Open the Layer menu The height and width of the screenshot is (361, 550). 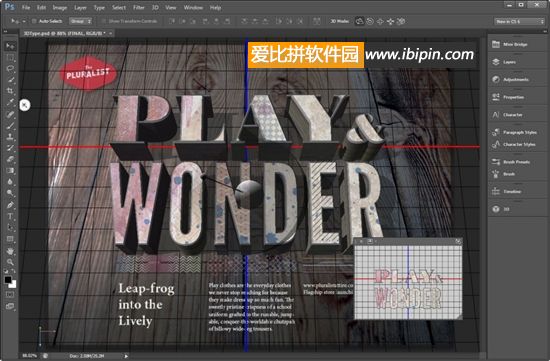[80, 7]
